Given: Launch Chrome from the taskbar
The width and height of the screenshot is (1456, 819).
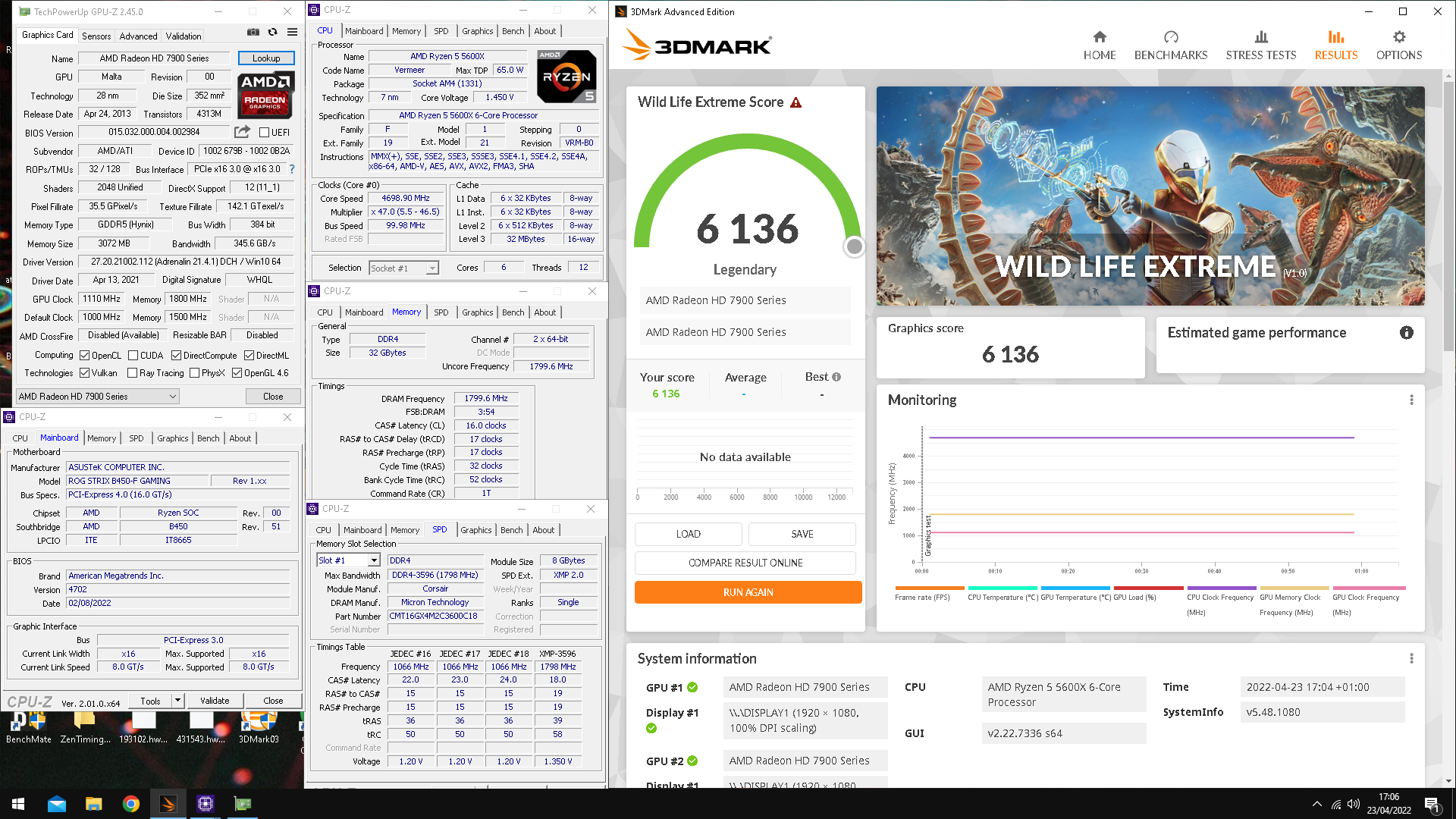Looking at the screenshot, I should click(131, 804).
